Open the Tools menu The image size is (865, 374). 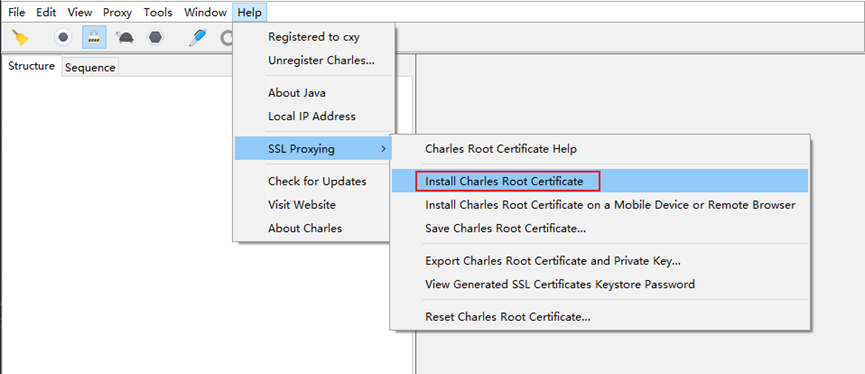click(158, 12)
